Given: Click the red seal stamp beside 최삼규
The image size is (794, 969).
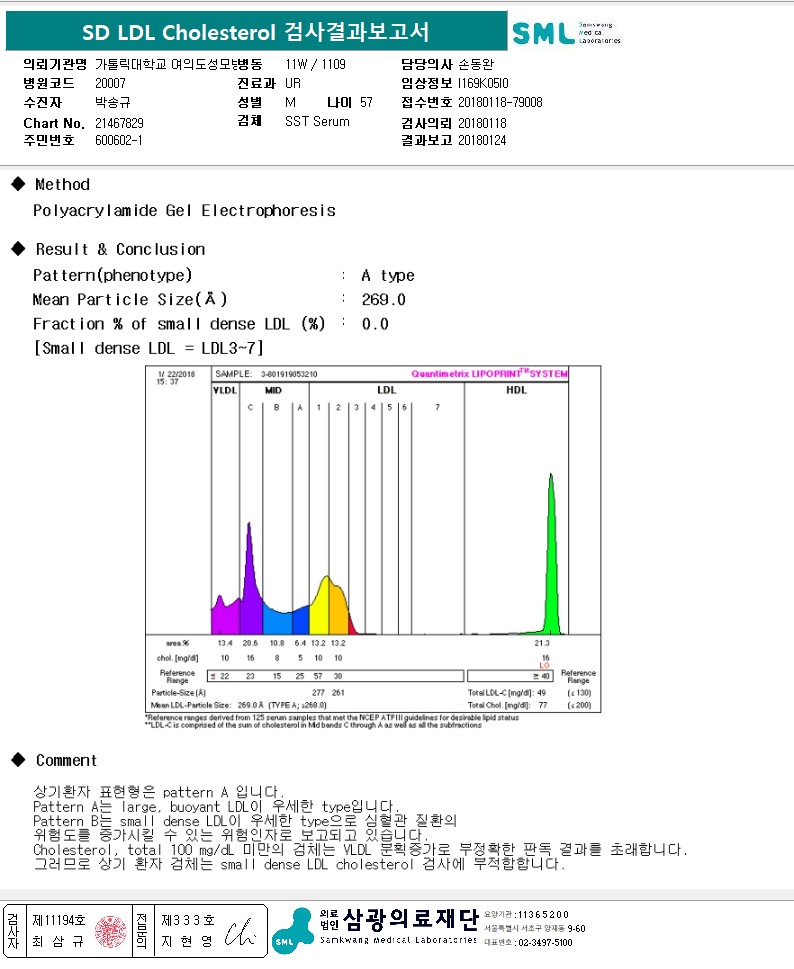Looking at the screenshot, I should (111, 931).
